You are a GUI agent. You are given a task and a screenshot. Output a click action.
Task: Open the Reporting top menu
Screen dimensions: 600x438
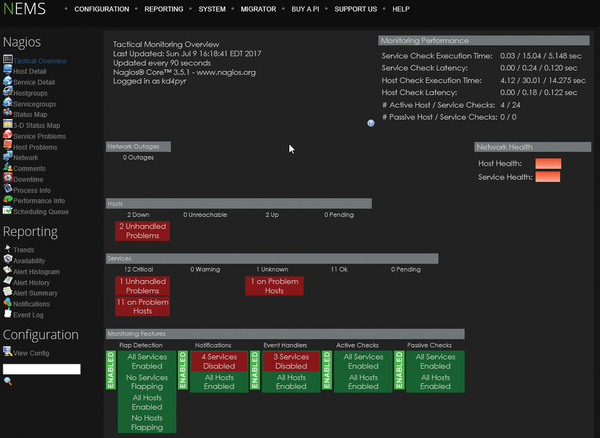(163, 9)
